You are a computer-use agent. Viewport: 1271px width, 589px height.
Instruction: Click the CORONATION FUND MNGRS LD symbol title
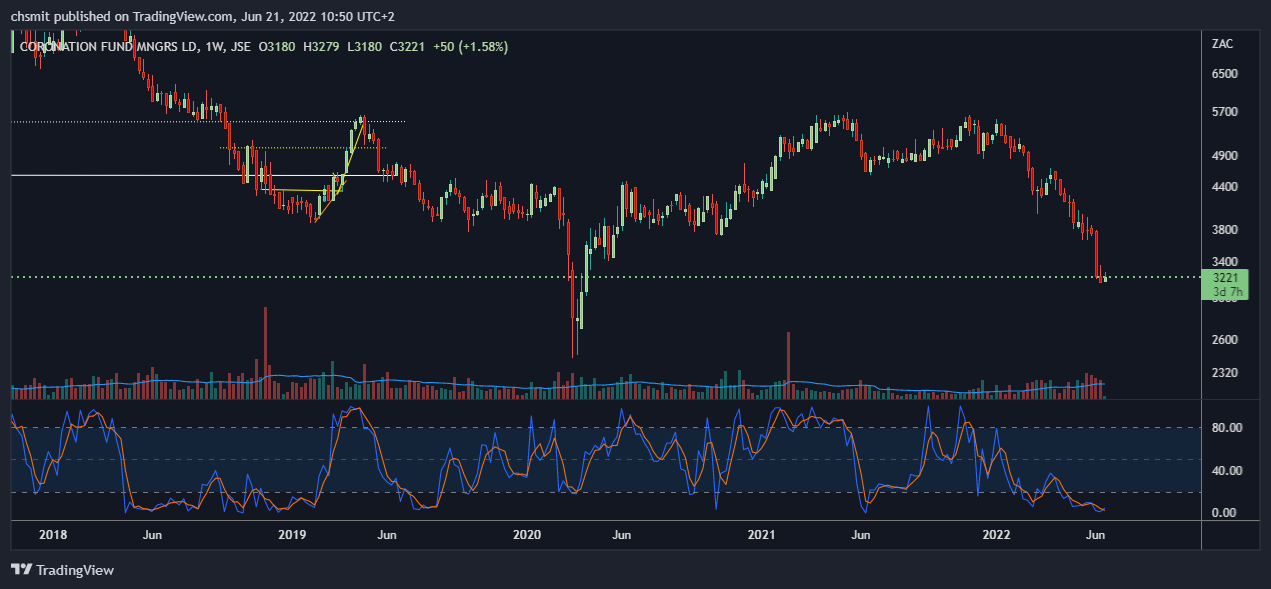click(x=109, y=47)
